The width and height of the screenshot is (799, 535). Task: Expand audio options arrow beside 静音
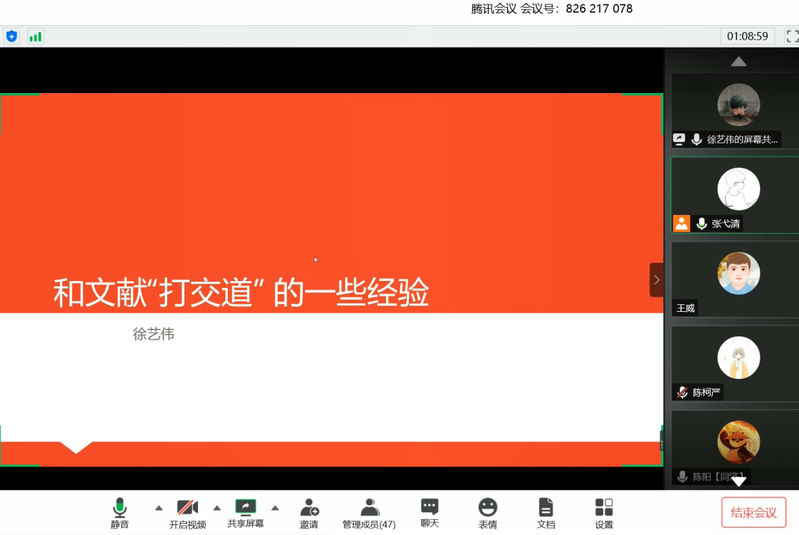pyautogui.click(x=158, y=508)
